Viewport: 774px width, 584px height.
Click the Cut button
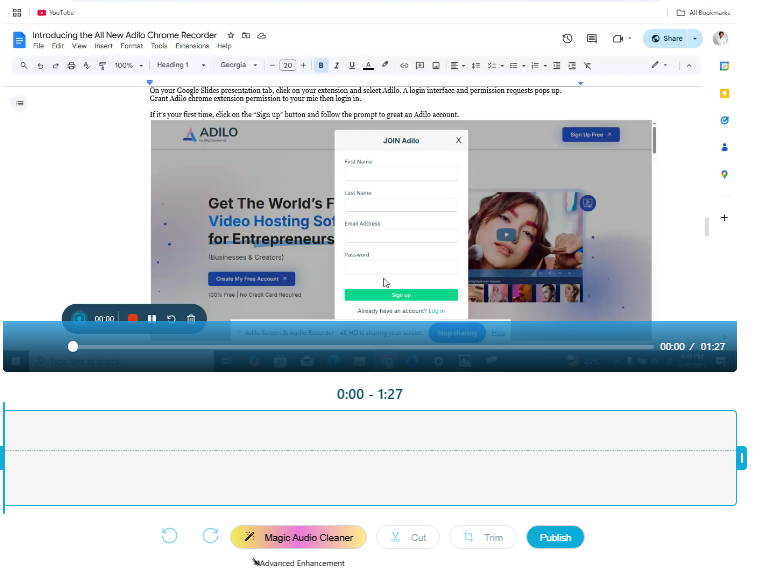tap(408, 537)
